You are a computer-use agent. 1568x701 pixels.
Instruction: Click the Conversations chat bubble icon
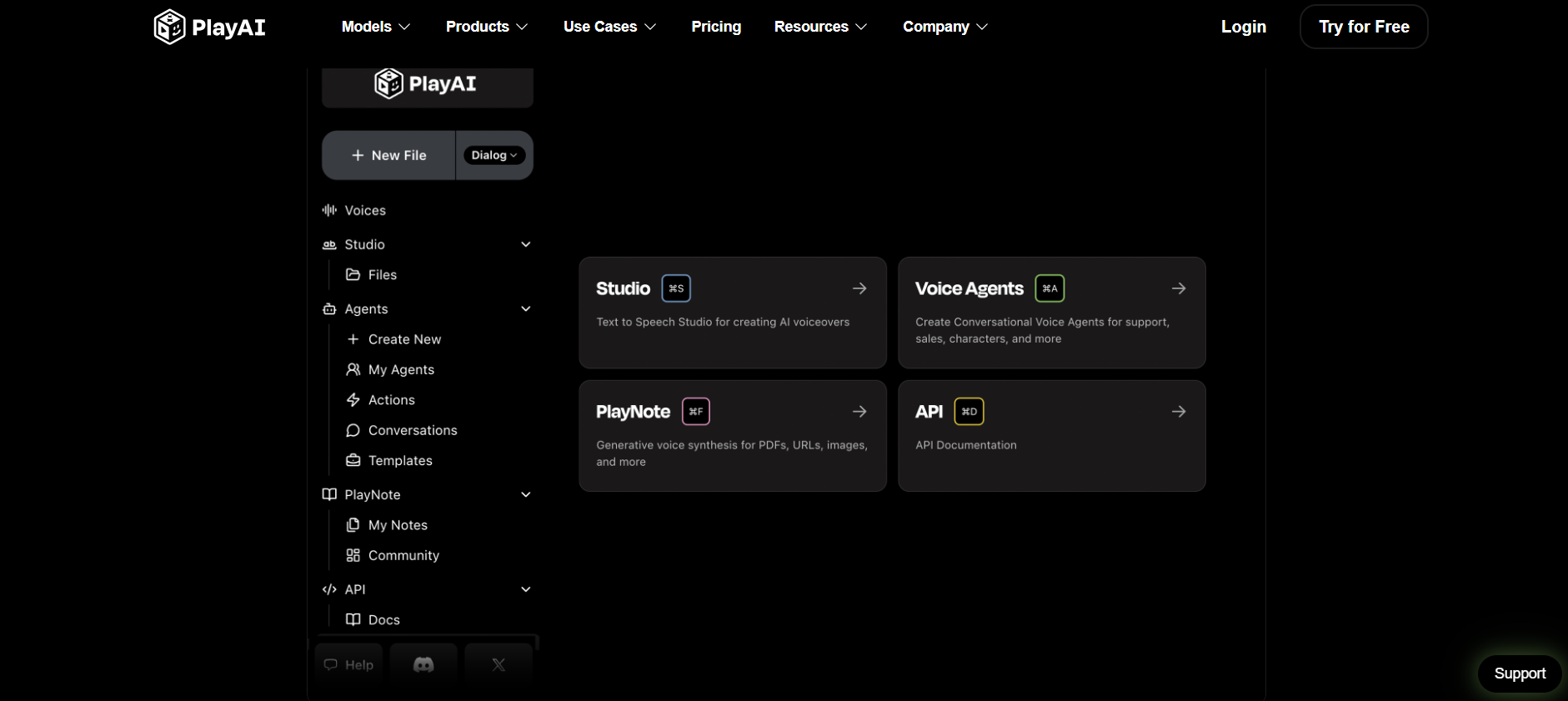(x=353, y=430)
